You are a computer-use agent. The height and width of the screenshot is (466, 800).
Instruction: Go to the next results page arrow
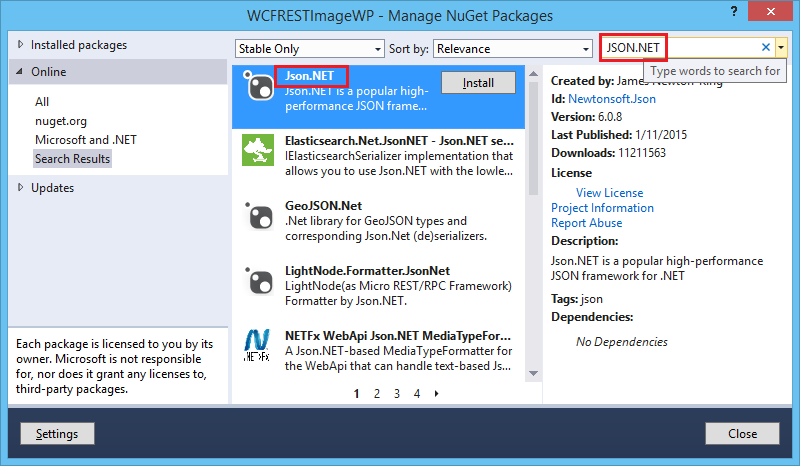(x=436, y=394)
